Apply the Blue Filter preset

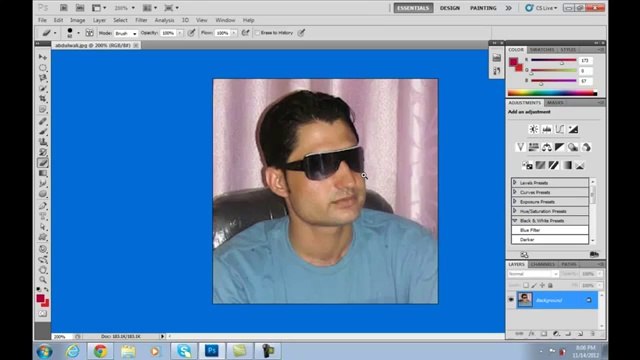(x=550, y=230)
